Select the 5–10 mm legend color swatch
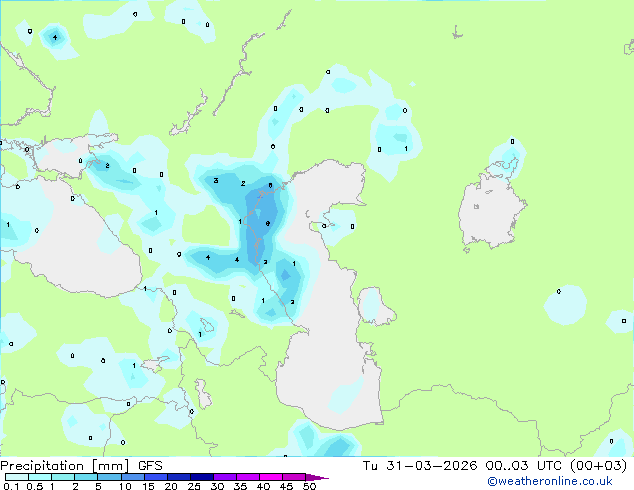Screen dimensions: 634x490 coord(110,477)
